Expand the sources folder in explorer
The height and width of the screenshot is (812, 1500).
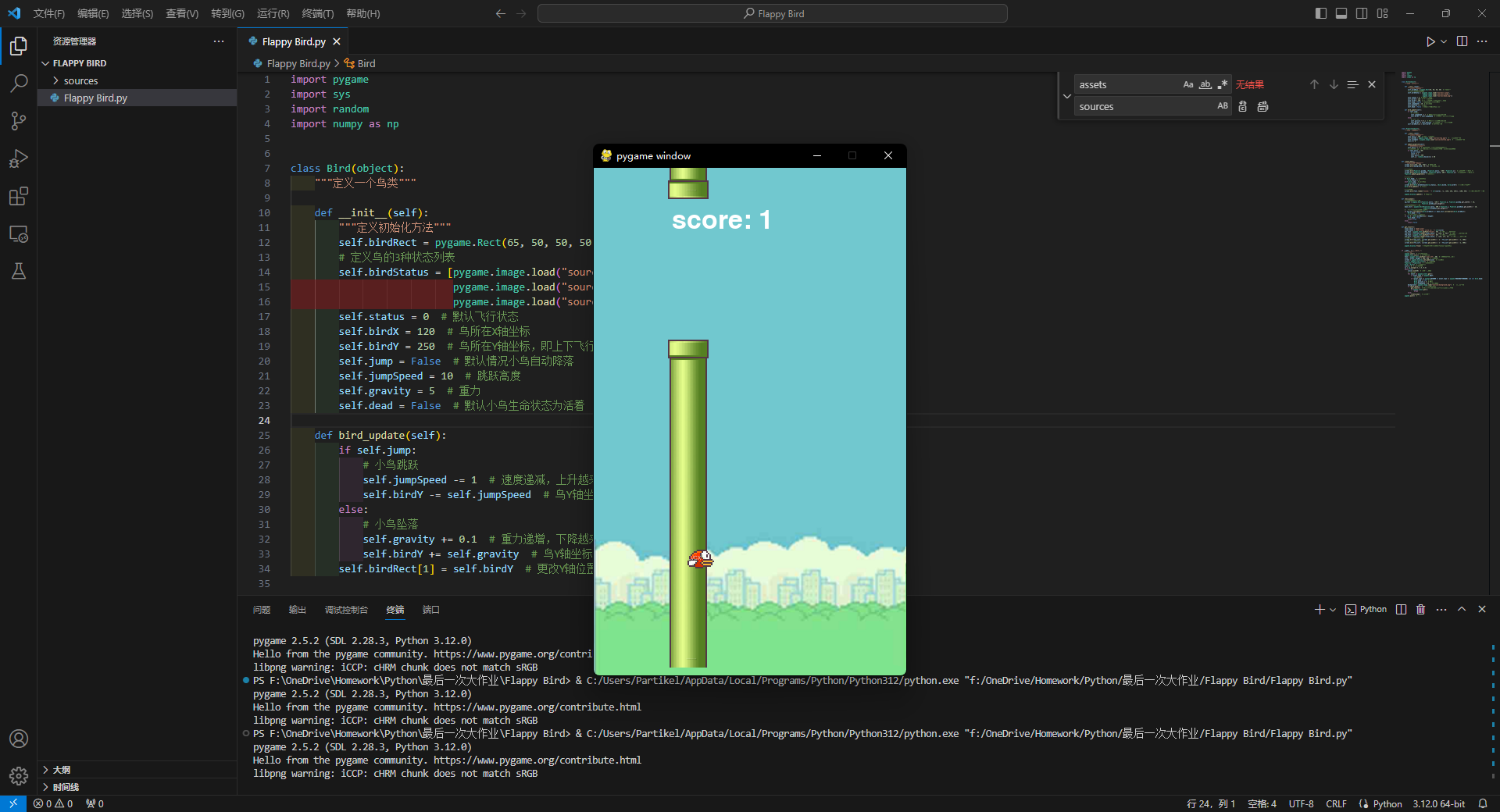point(80,80)
